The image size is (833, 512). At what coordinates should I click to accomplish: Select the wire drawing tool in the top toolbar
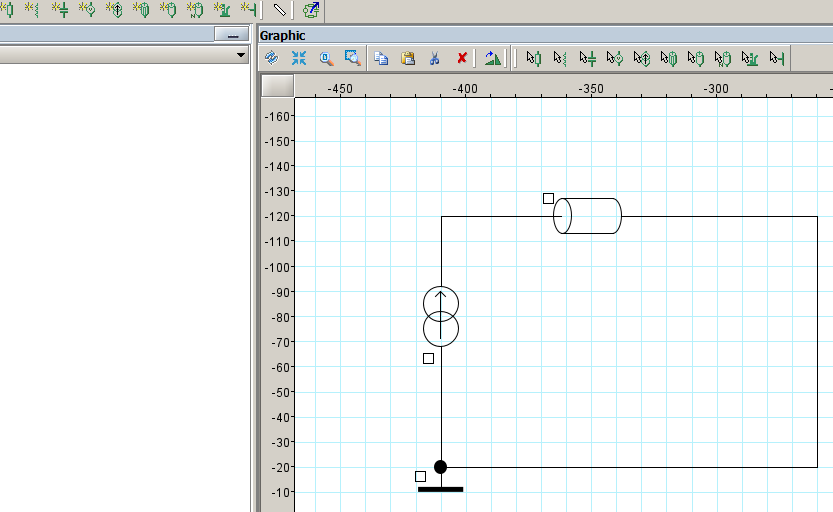[x=279, y=10]
